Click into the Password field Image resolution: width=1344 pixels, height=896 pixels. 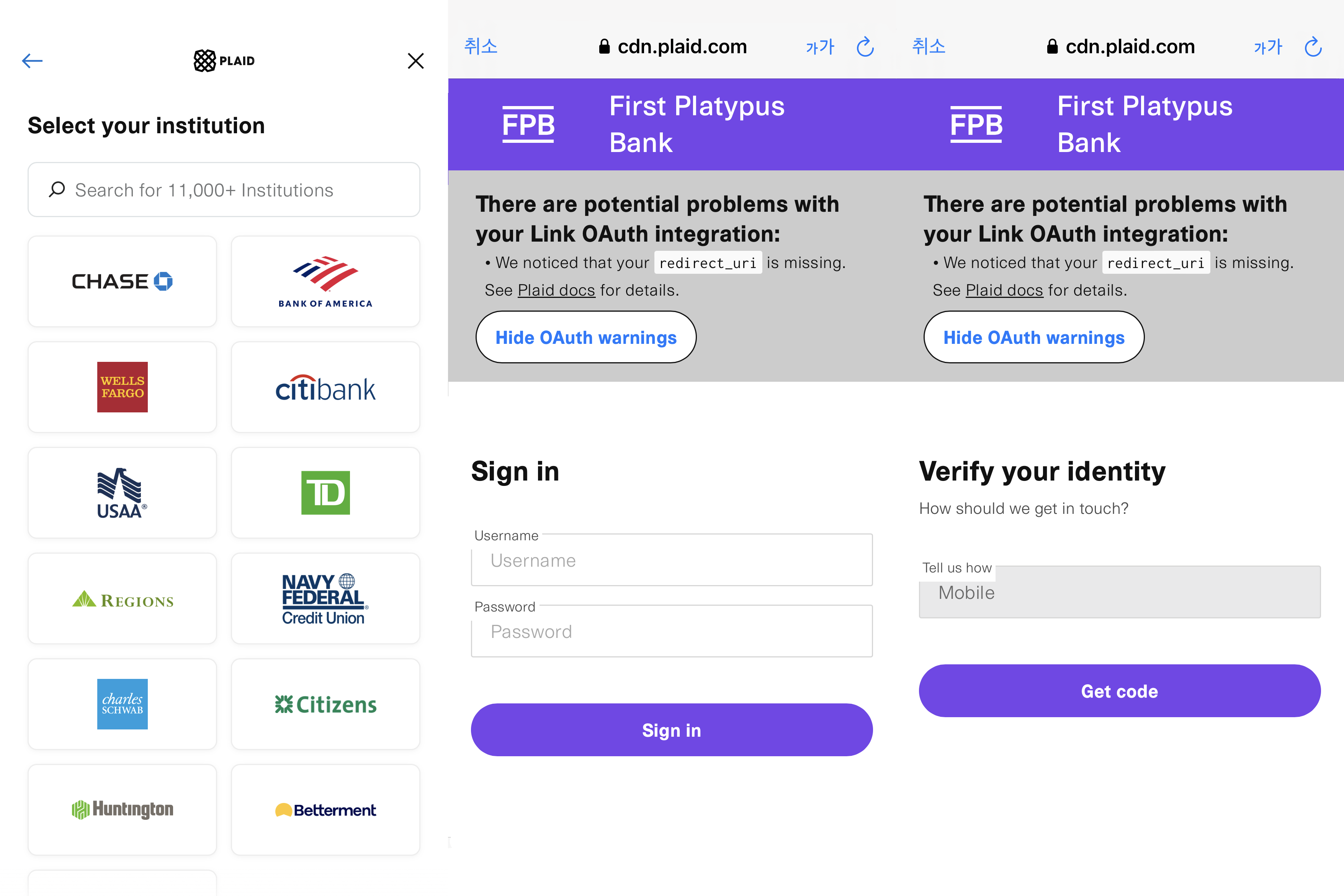coord(672,631)
